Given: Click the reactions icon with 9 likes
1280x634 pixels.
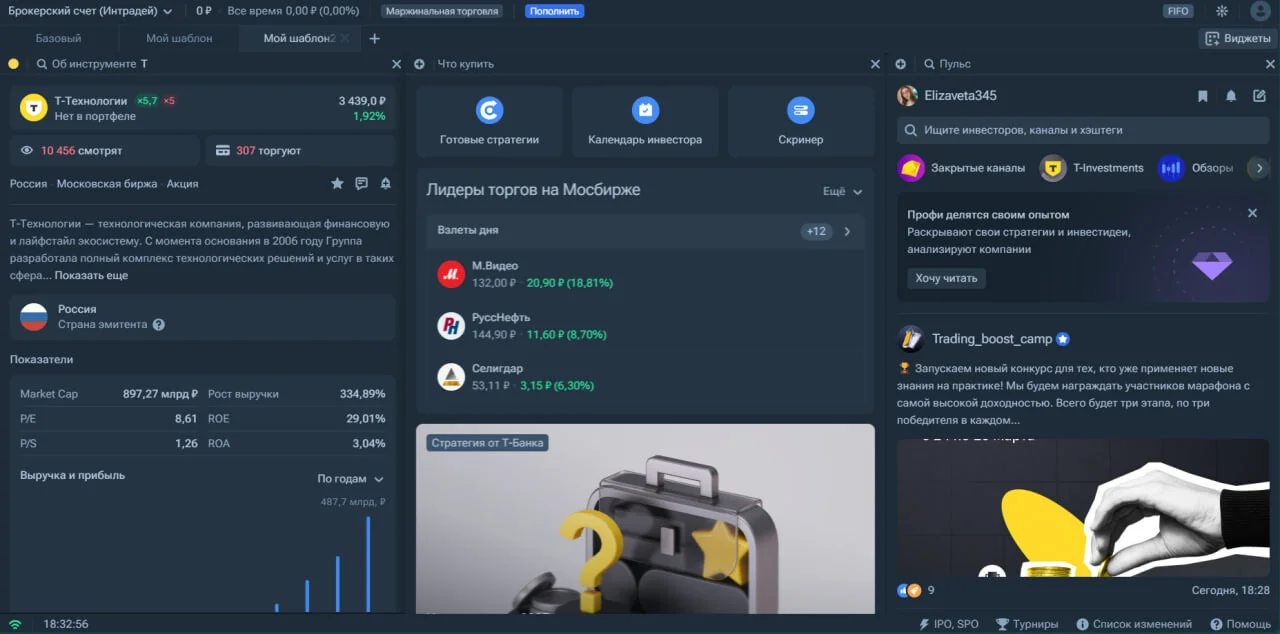Looking at the screenshot, I should (x=910, y=590).
